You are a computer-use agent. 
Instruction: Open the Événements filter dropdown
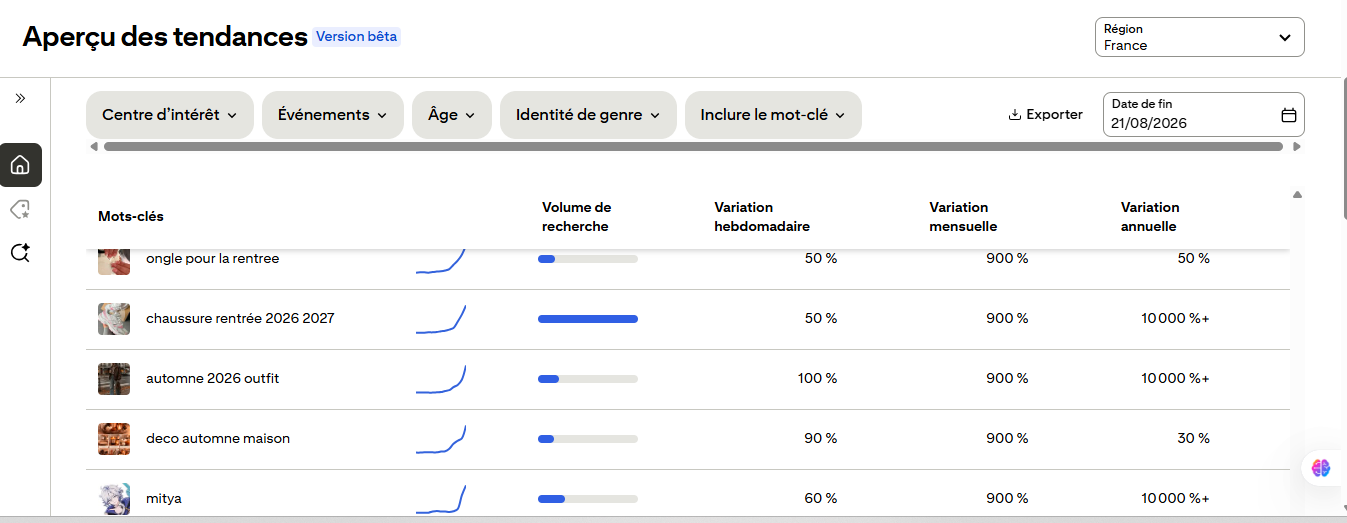(x=333, y=115)
